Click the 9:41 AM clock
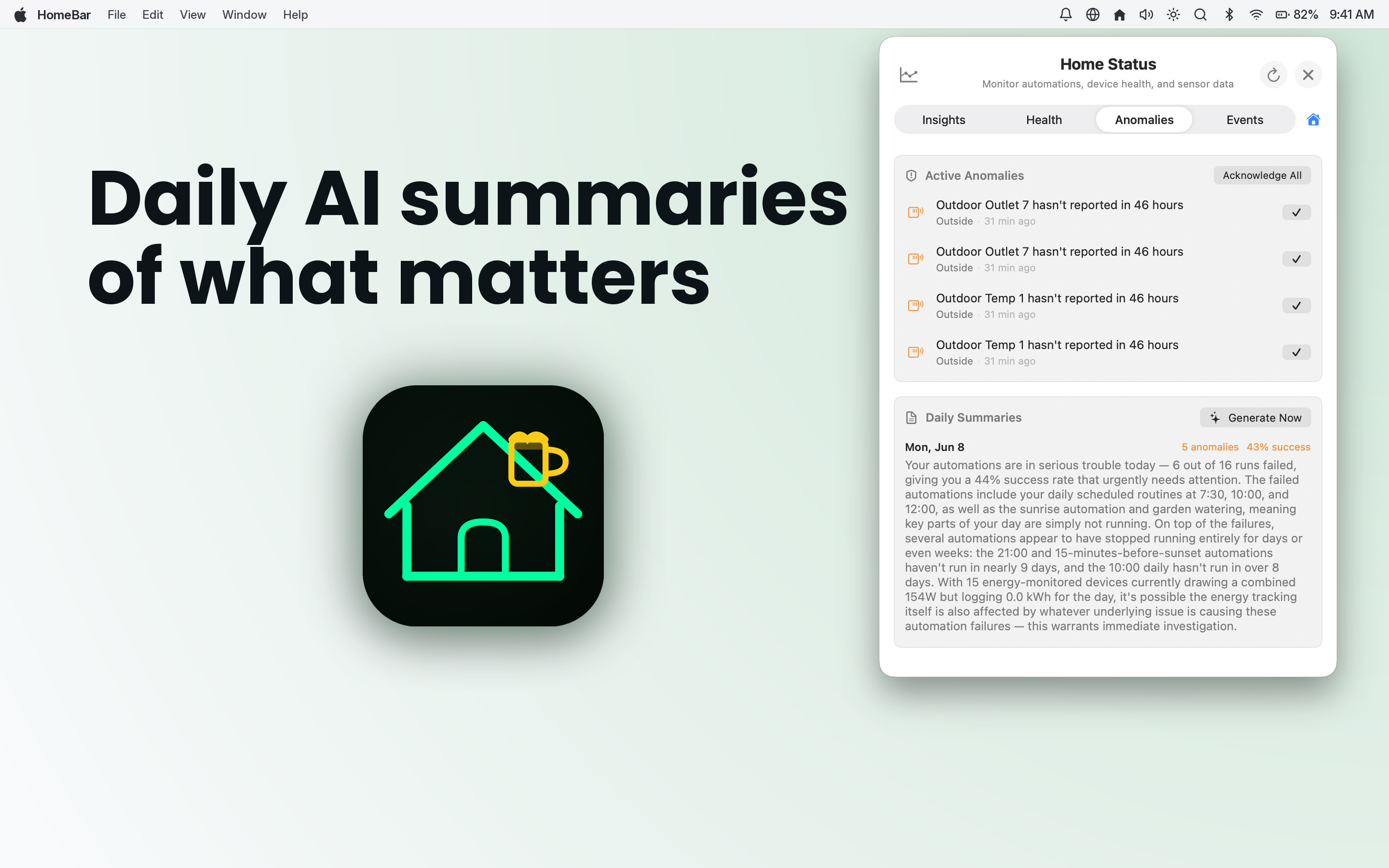The image size is (1389, 868). tap(1351, 14)
